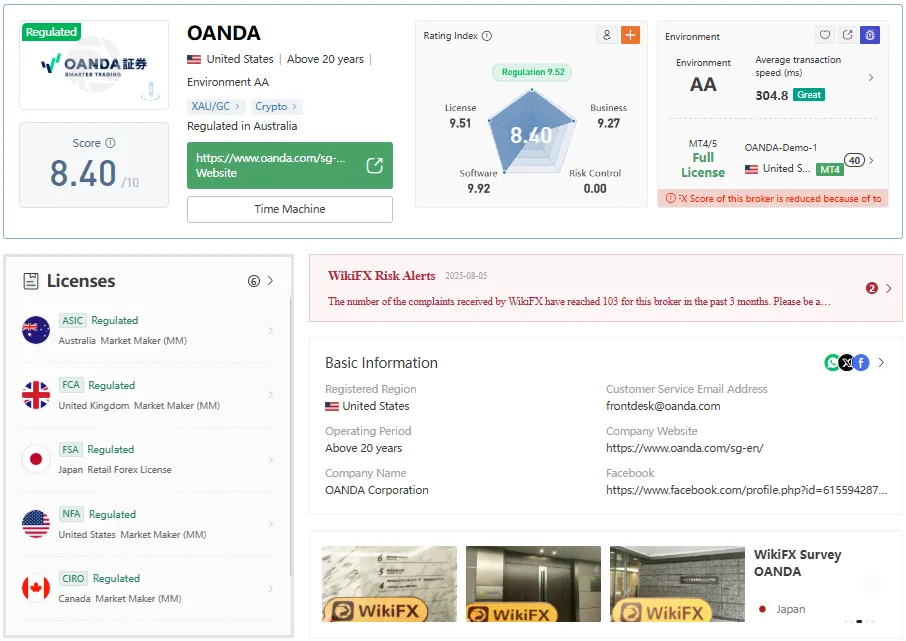Viewport: 906px width, 641px height.
Task: Expand the Licenses list chevron
Action: 270,281
